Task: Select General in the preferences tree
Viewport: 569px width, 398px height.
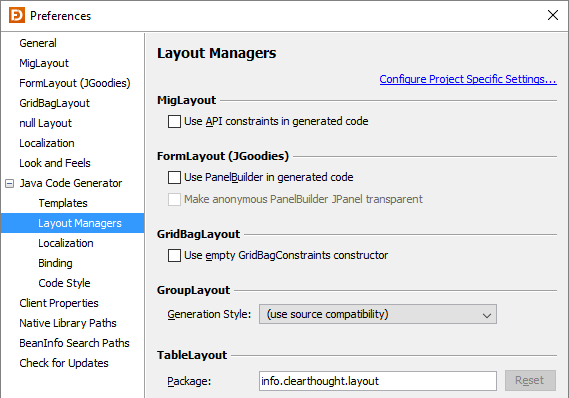Action: [x=38, y=43]
